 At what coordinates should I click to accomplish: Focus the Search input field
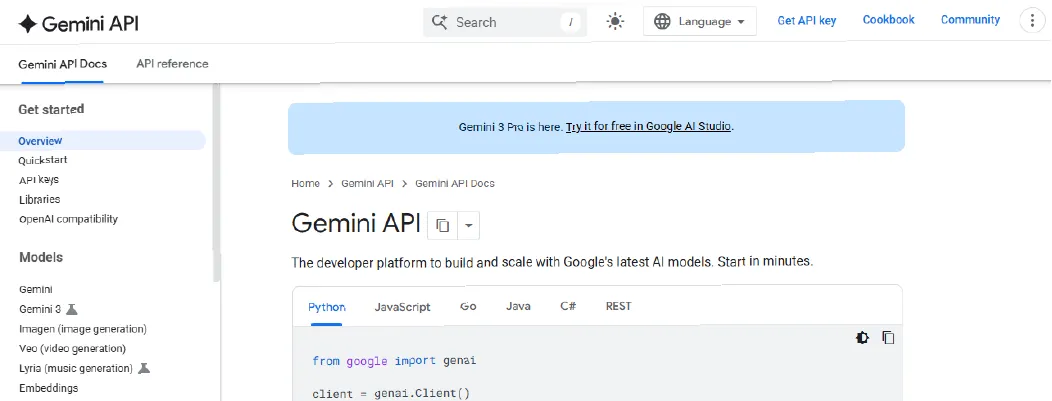[505, 22]
